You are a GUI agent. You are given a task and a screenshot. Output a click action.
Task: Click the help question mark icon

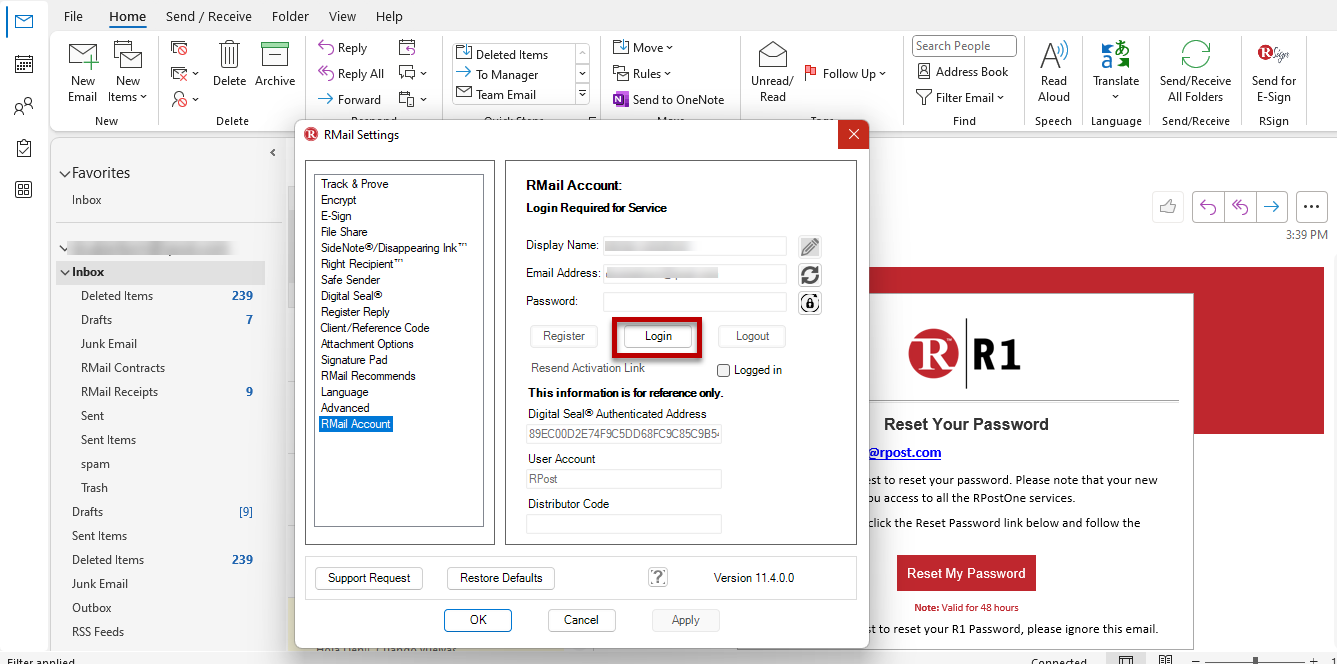(658, 577)
